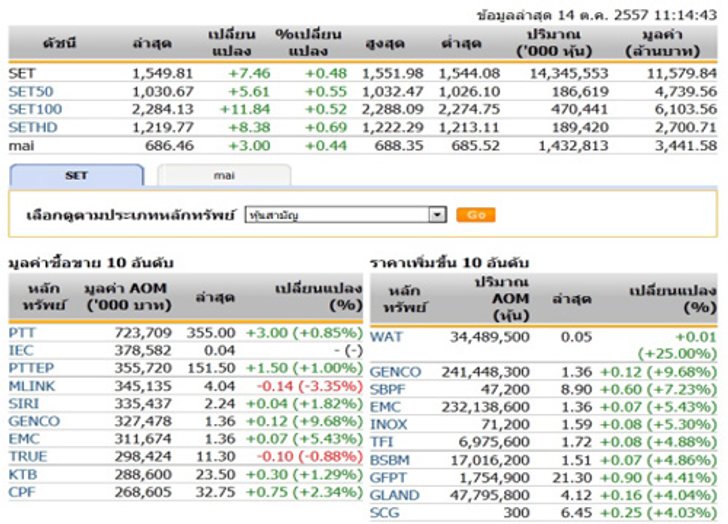Select GFPT last price 21.30
Image resolution: width=728 pixels, height=524 pixels.
pos(572,478)
